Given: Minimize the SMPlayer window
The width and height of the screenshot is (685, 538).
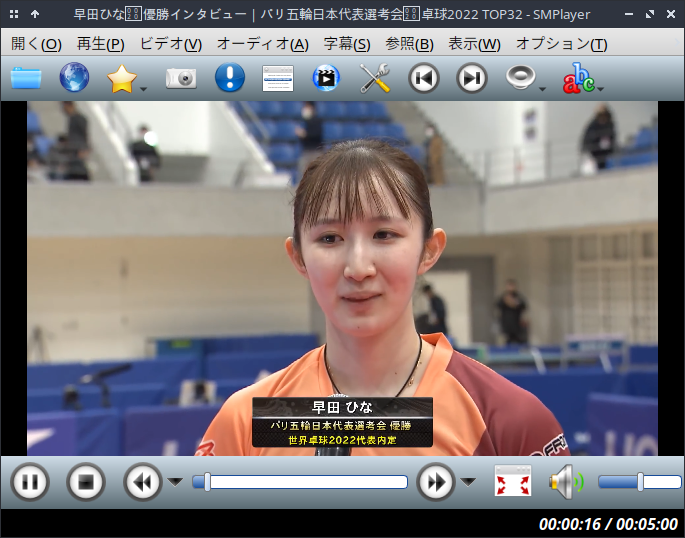Looking at the screenshot, I should (x=629, y=14).
